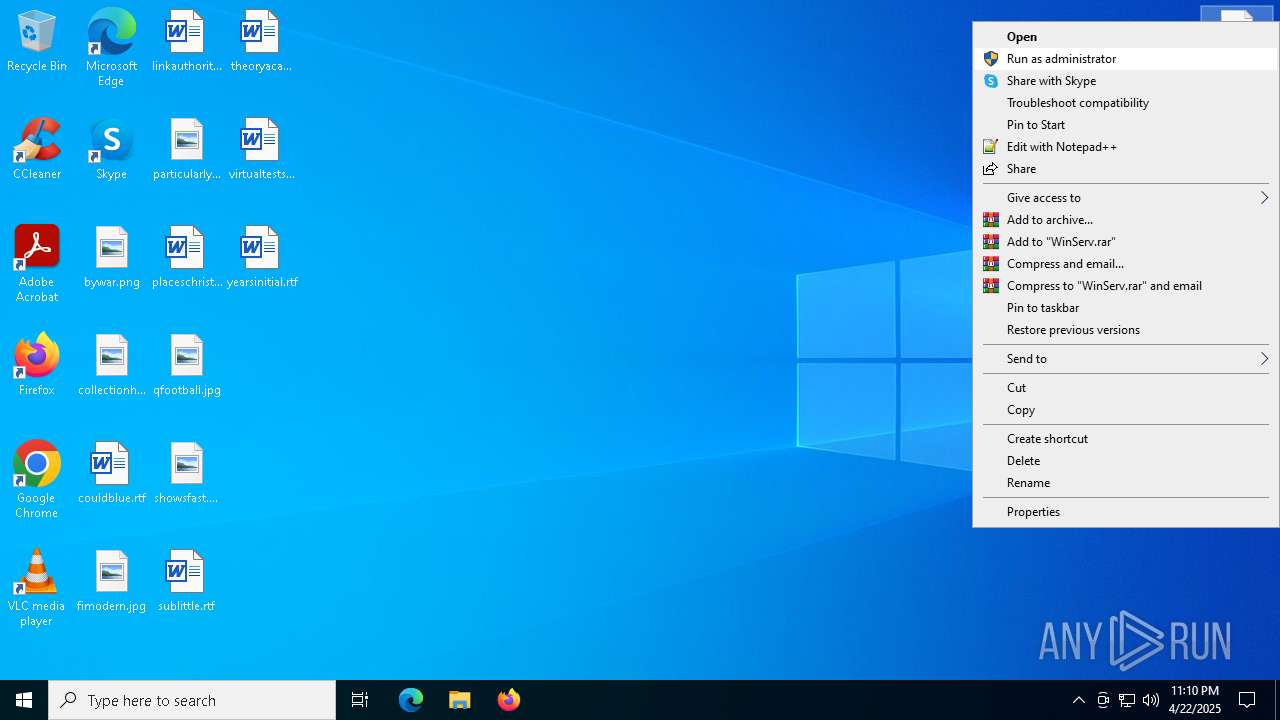Open the Recycle Bin desktop icon
Screen dimensions: 1280x720
pyautogui.click(x=37, y=42)
